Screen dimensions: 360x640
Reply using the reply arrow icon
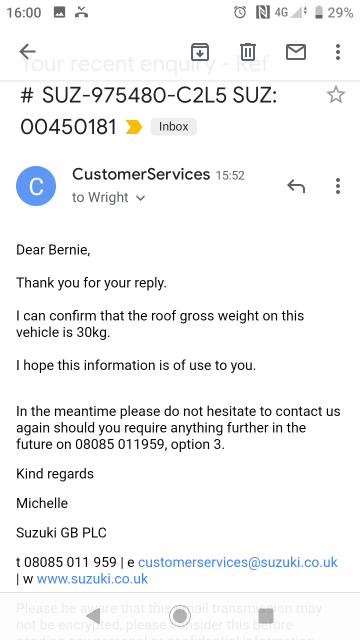click(296, 186)
